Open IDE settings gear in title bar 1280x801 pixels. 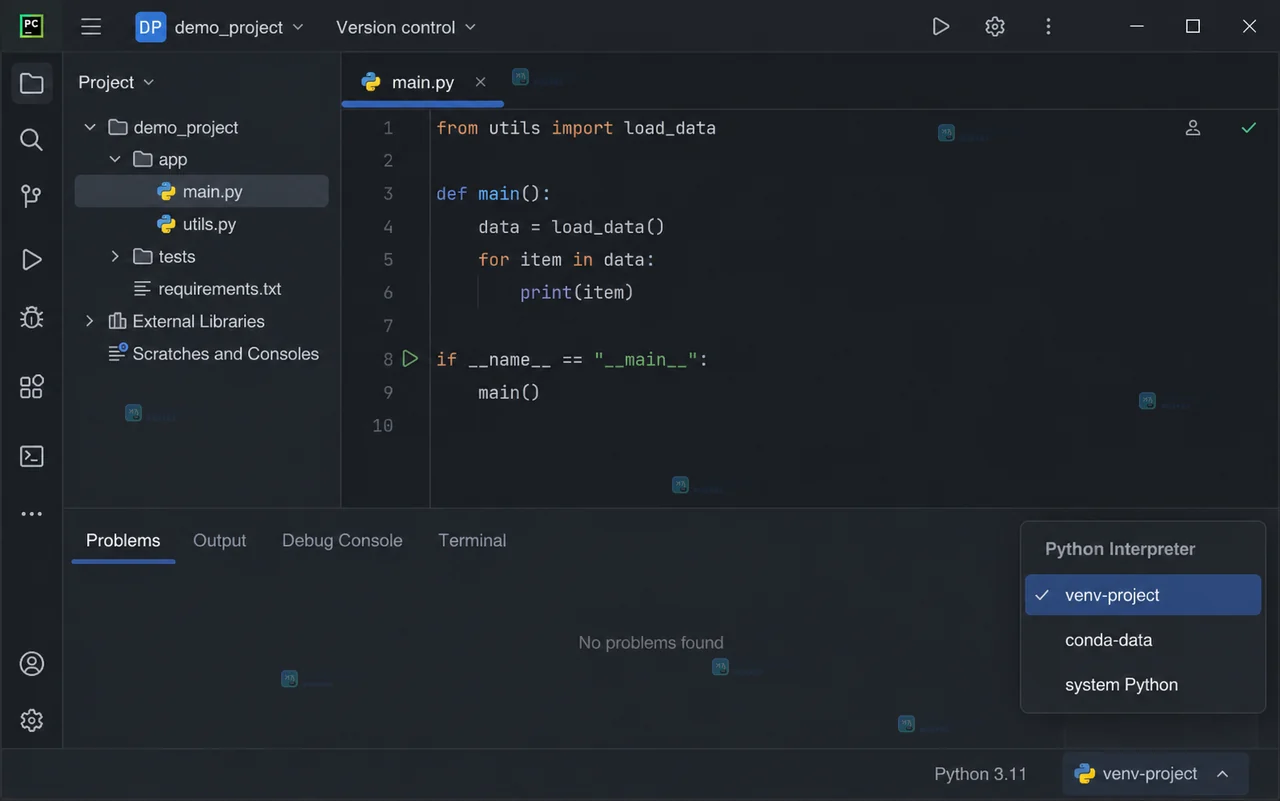pyautogui.click(x=995, y=27)
